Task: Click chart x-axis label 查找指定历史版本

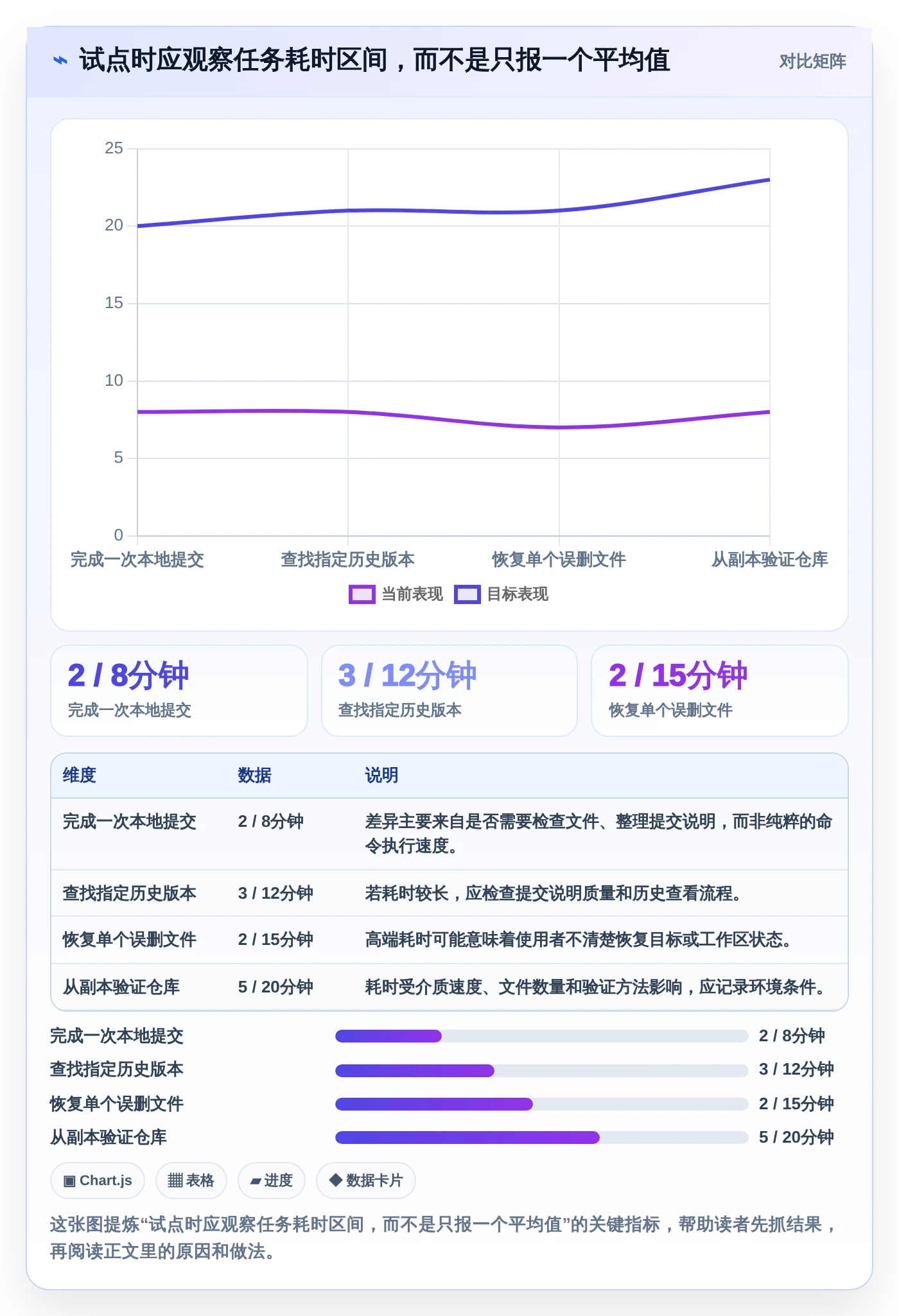Action: (347, 560)
